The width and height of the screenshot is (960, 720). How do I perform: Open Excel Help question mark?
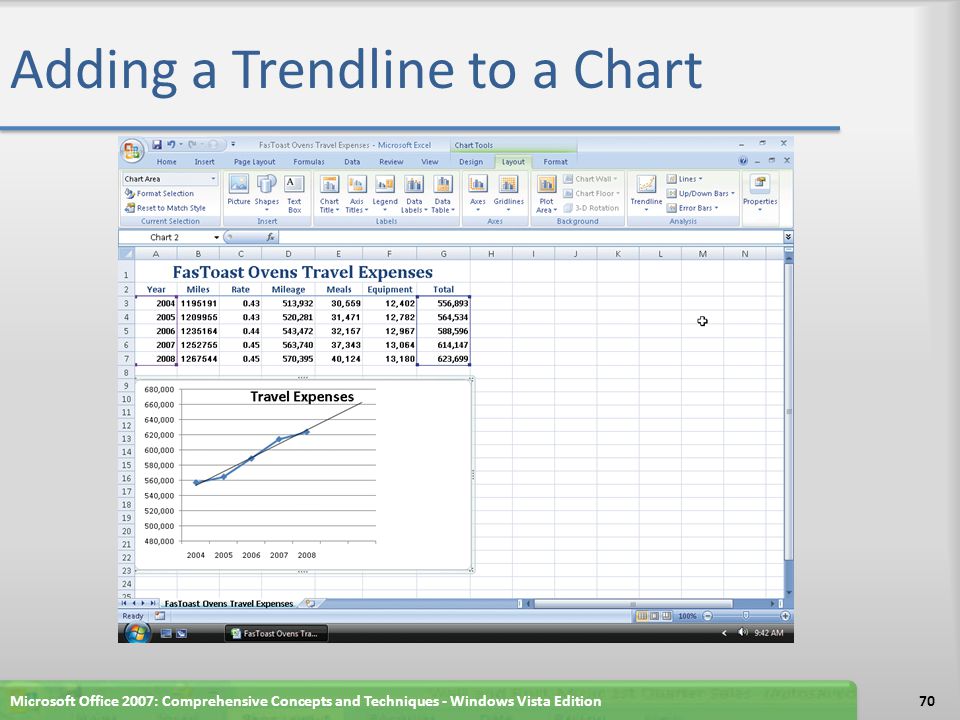(x=743, y=161)
